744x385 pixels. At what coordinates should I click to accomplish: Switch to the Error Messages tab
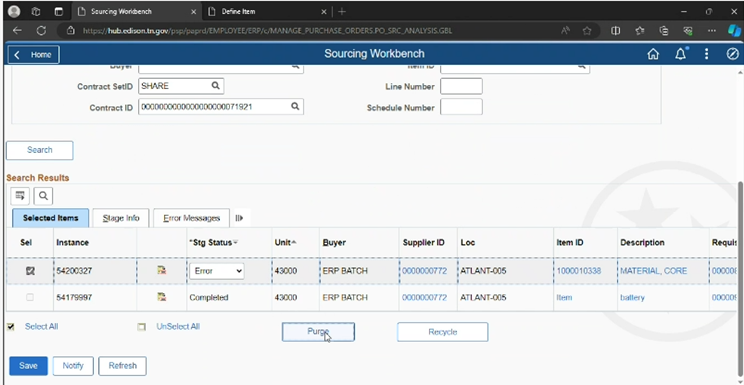pyautogui.click(x=191, y=218)
